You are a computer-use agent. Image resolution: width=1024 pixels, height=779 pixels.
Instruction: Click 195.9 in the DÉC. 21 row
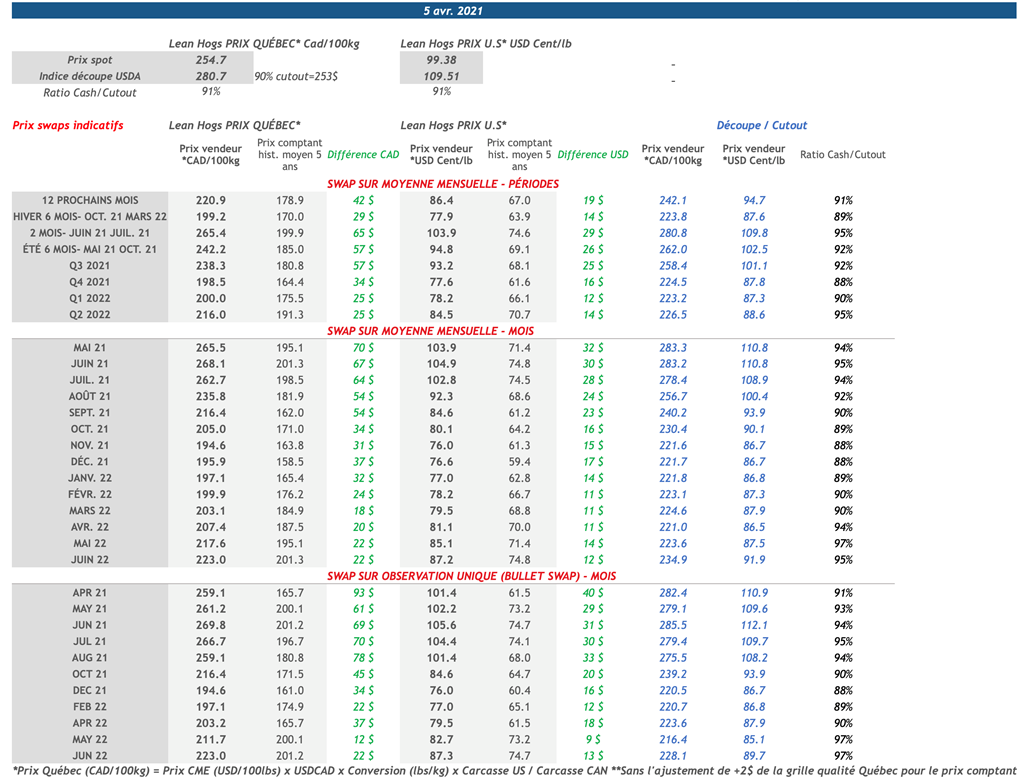click(x=210, y=462)
